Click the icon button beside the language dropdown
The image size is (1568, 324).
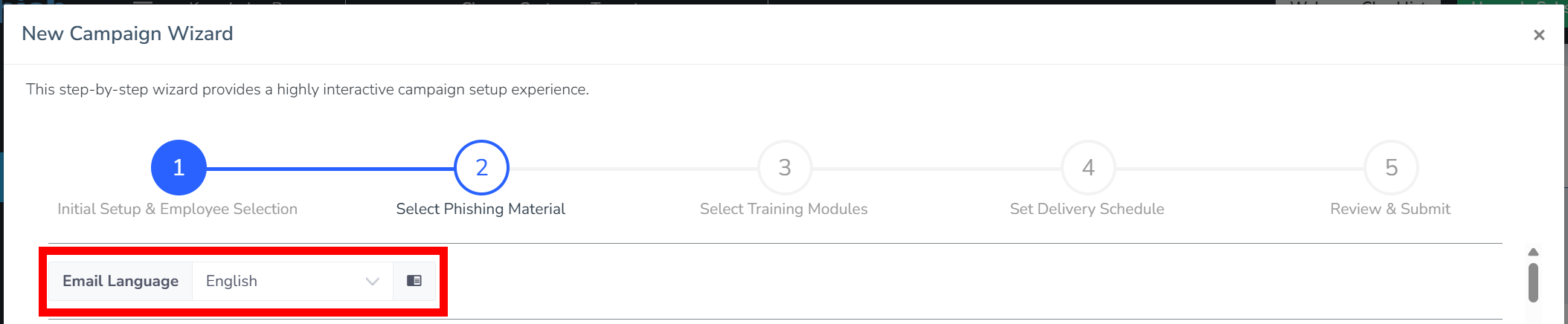tap(414, 281)
